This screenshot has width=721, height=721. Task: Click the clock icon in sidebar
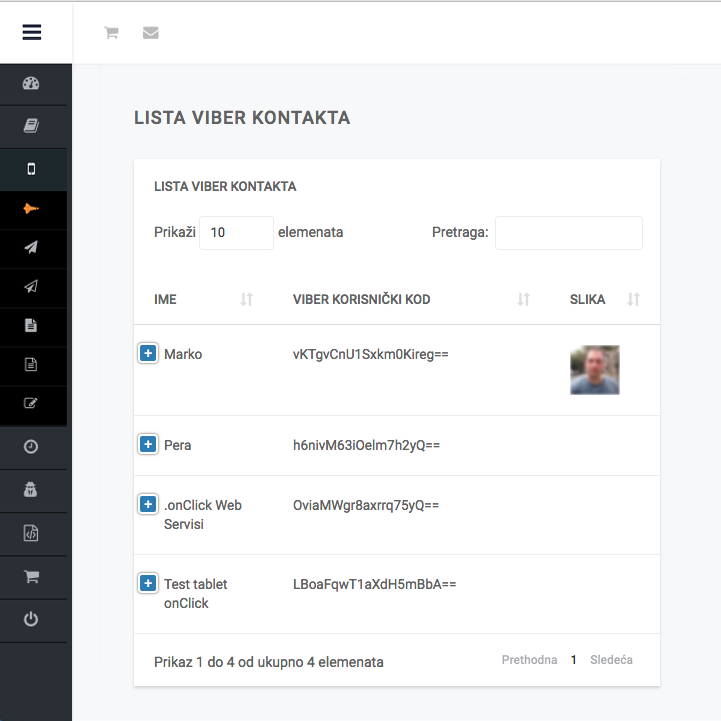pos(31,447)
